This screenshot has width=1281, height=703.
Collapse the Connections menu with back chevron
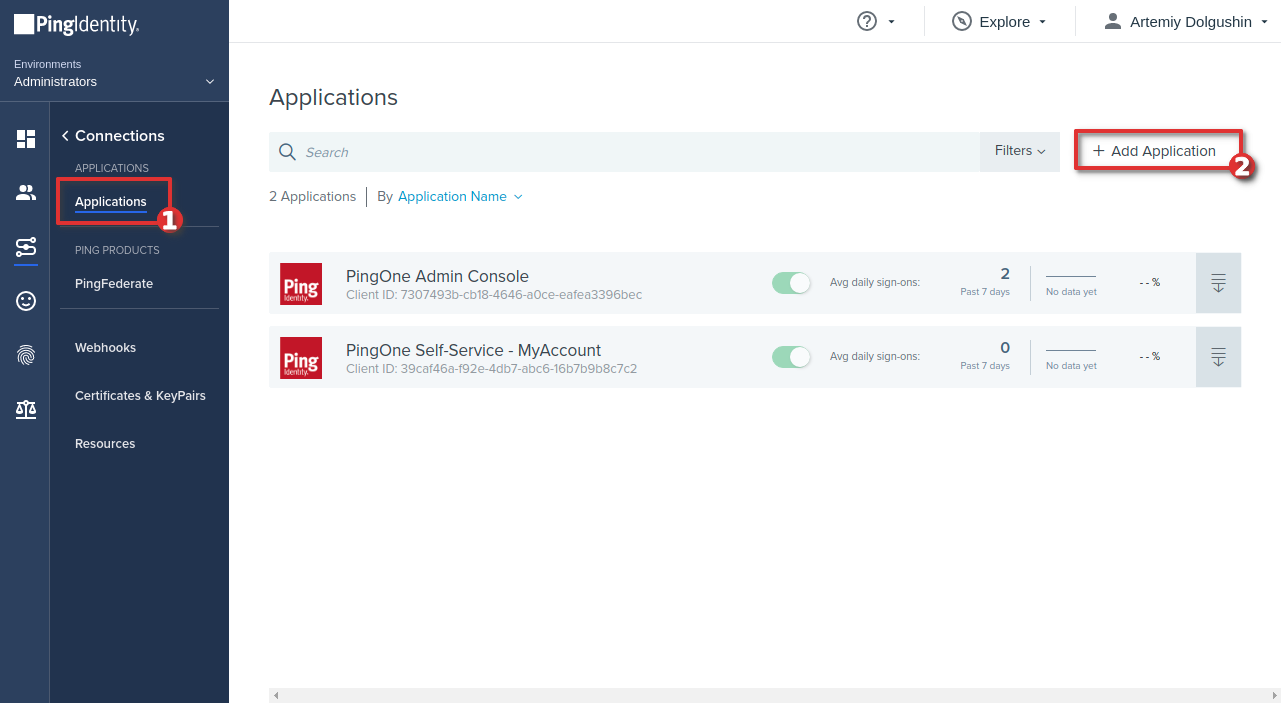point(65,136)
